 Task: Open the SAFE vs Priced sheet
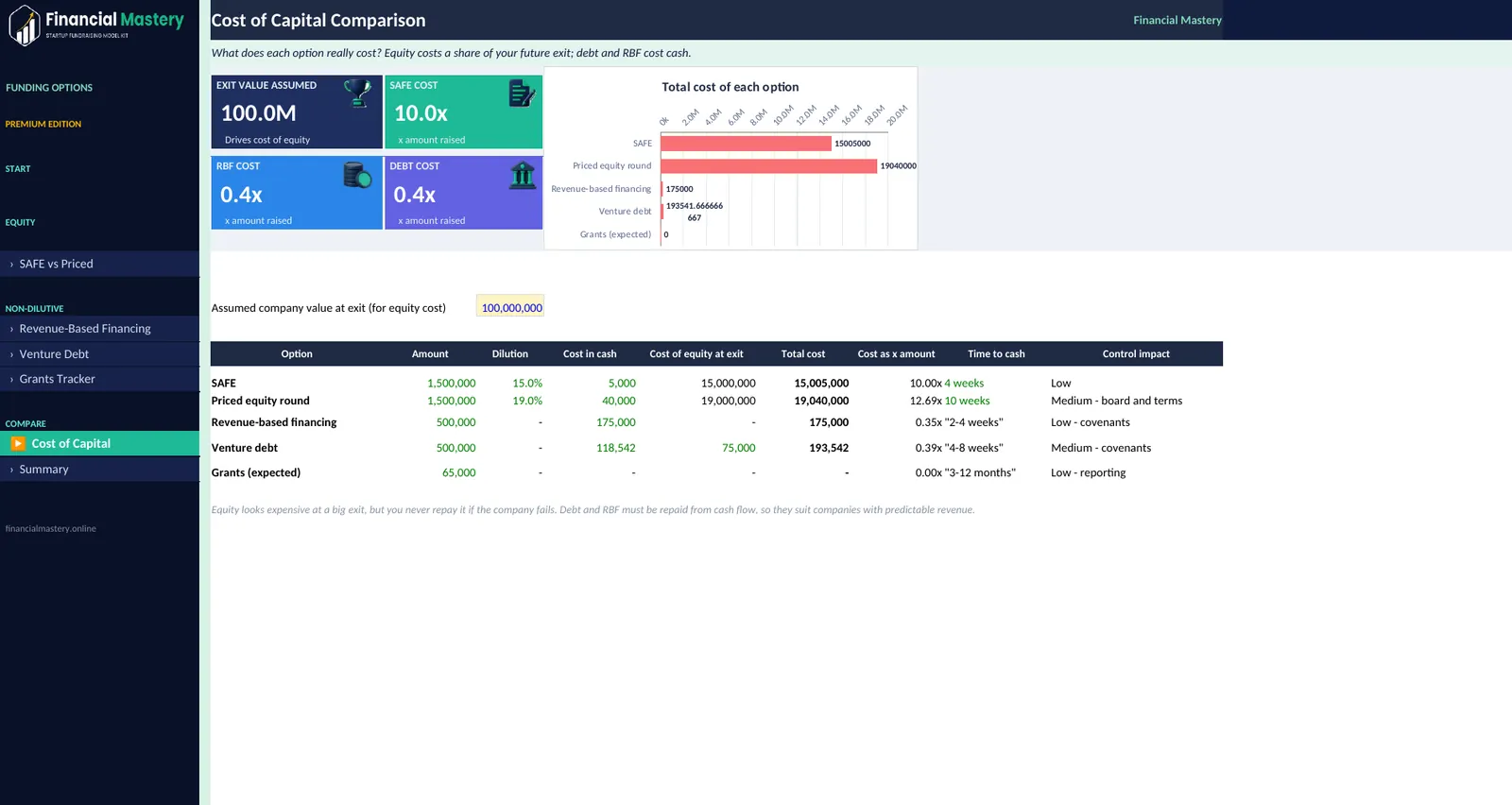click(100, 264)
